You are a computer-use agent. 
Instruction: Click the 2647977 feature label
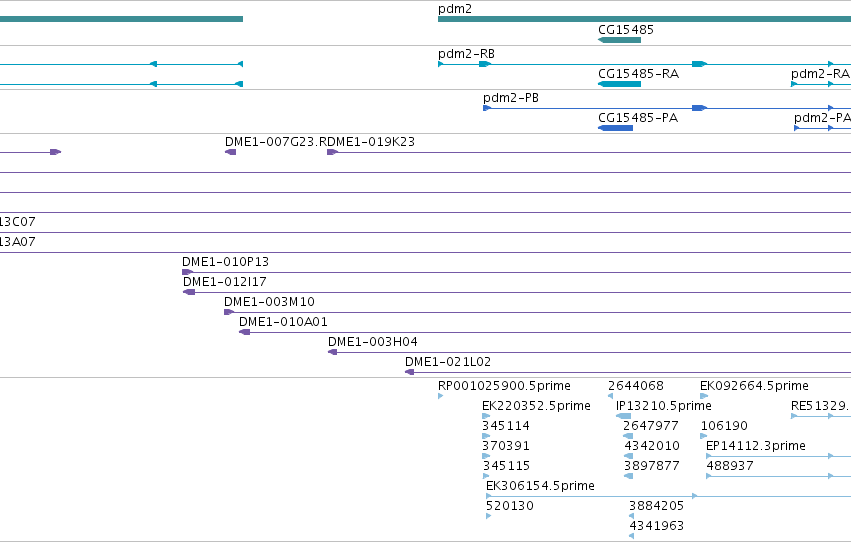[651, 426]
